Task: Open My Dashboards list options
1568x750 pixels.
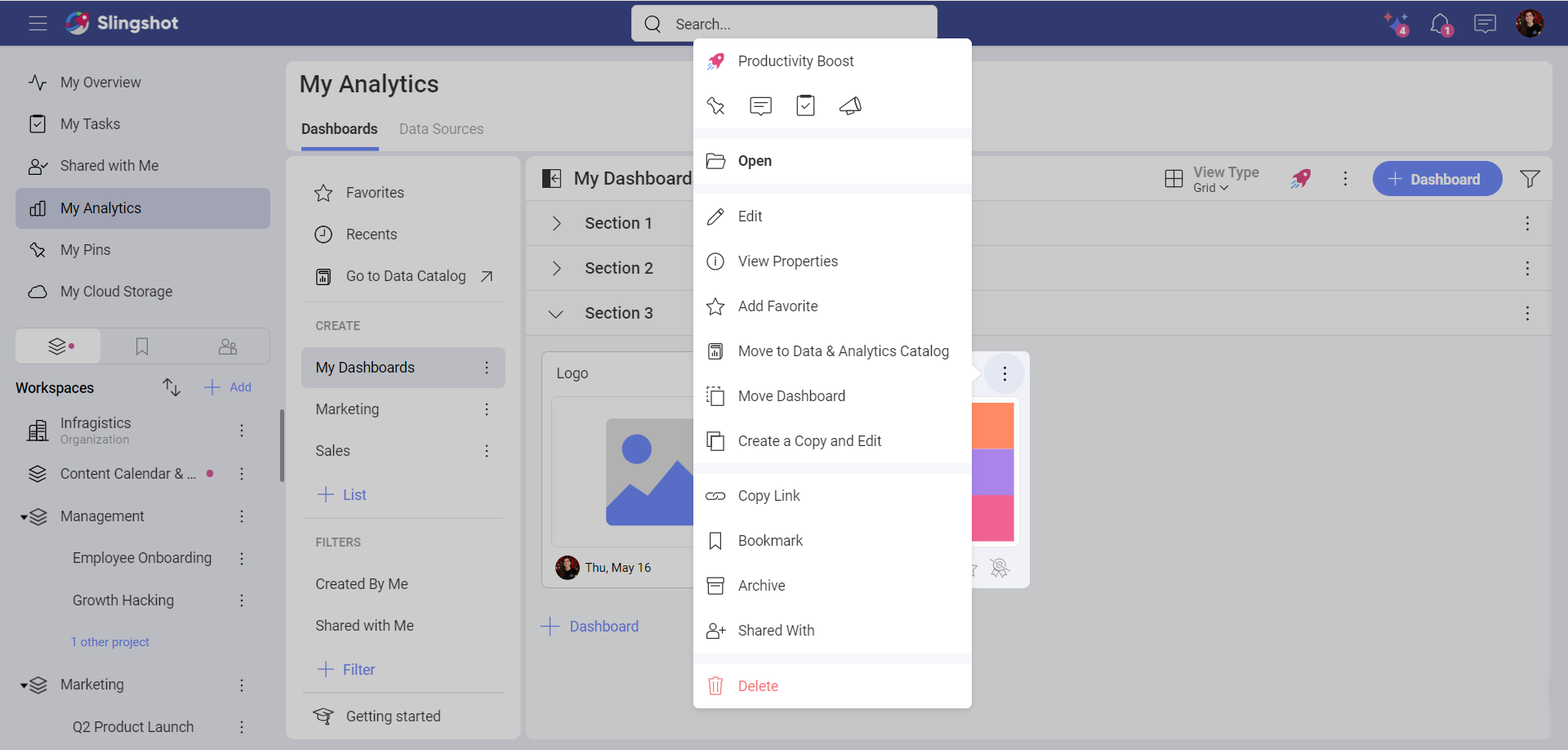Action: point(487,368)
